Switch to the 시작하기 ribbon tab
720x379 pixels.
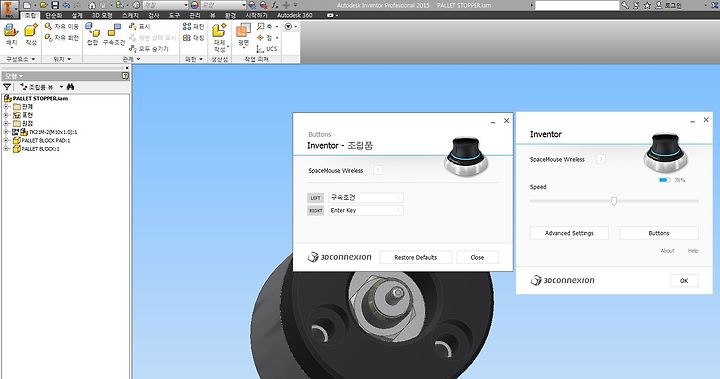coord(256,15)
